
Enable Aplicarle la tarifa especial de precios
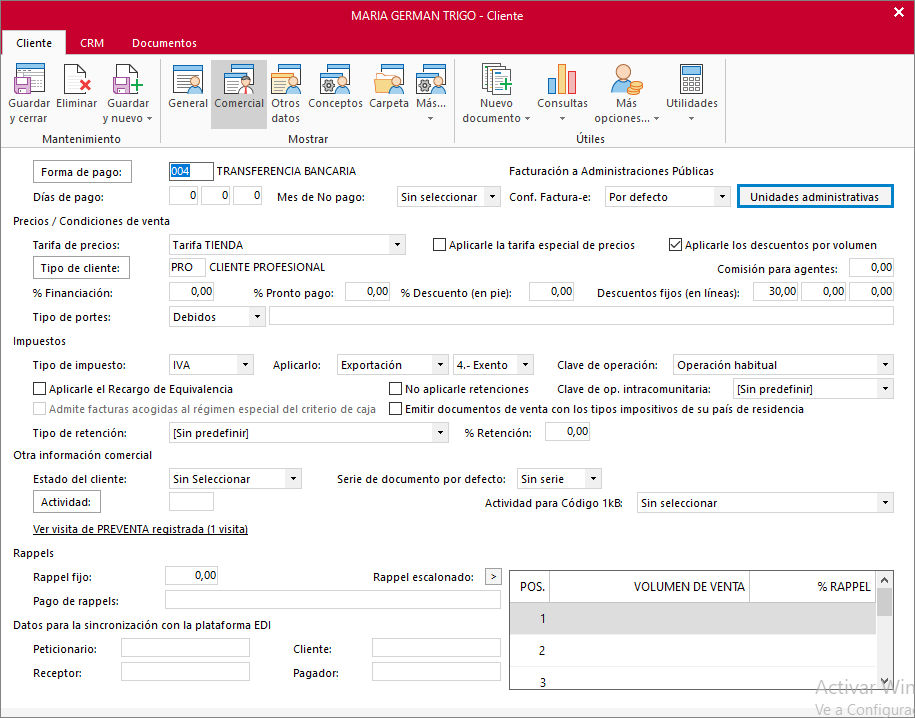440,245
